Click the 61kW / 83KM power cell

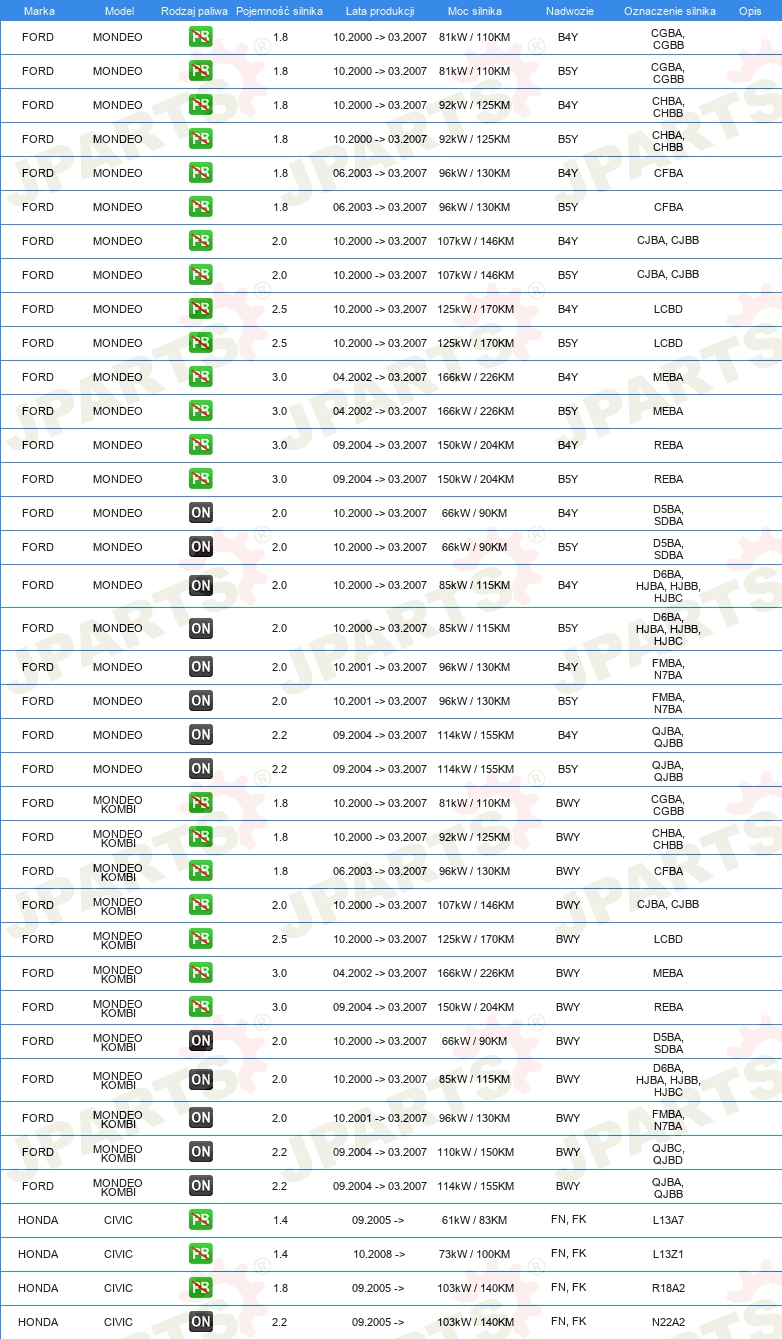coord(475,1221)
